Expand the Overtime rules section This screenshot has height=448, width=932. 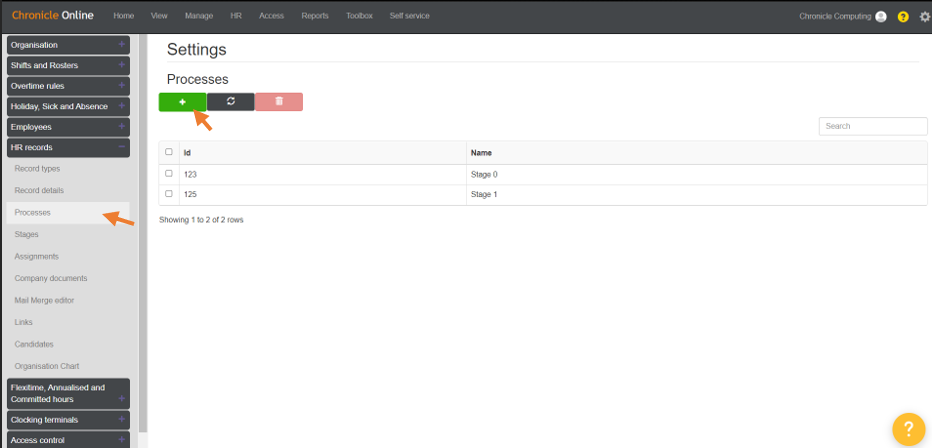[x=68, y=86]
